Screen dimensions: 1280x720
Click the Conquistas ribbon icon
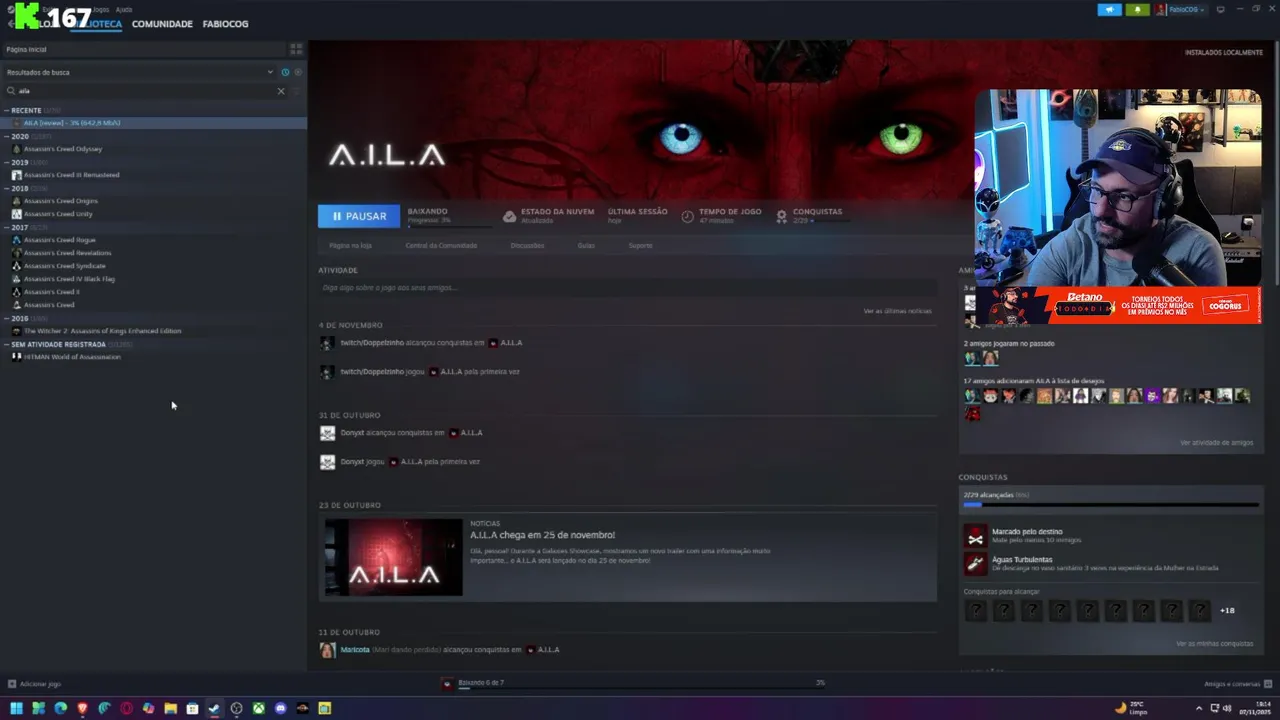point(782,216)
